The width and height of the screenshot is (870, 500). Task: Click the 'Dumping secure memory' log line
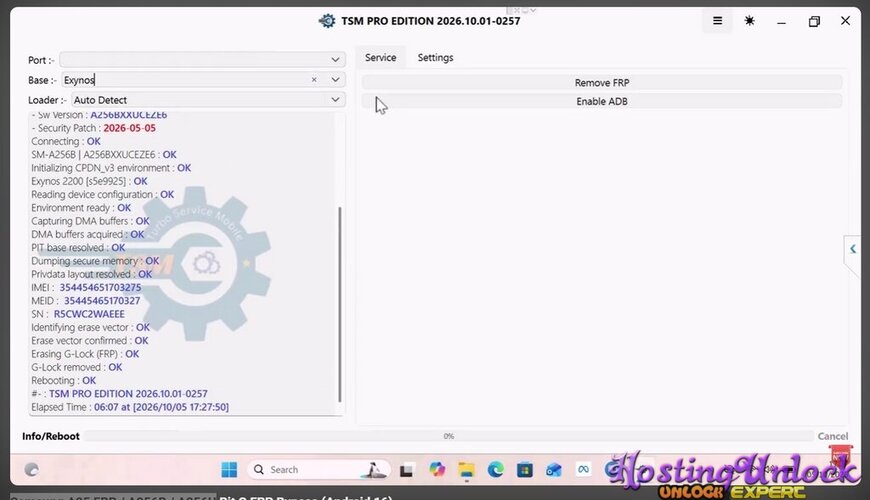click(x=95, y=261)
